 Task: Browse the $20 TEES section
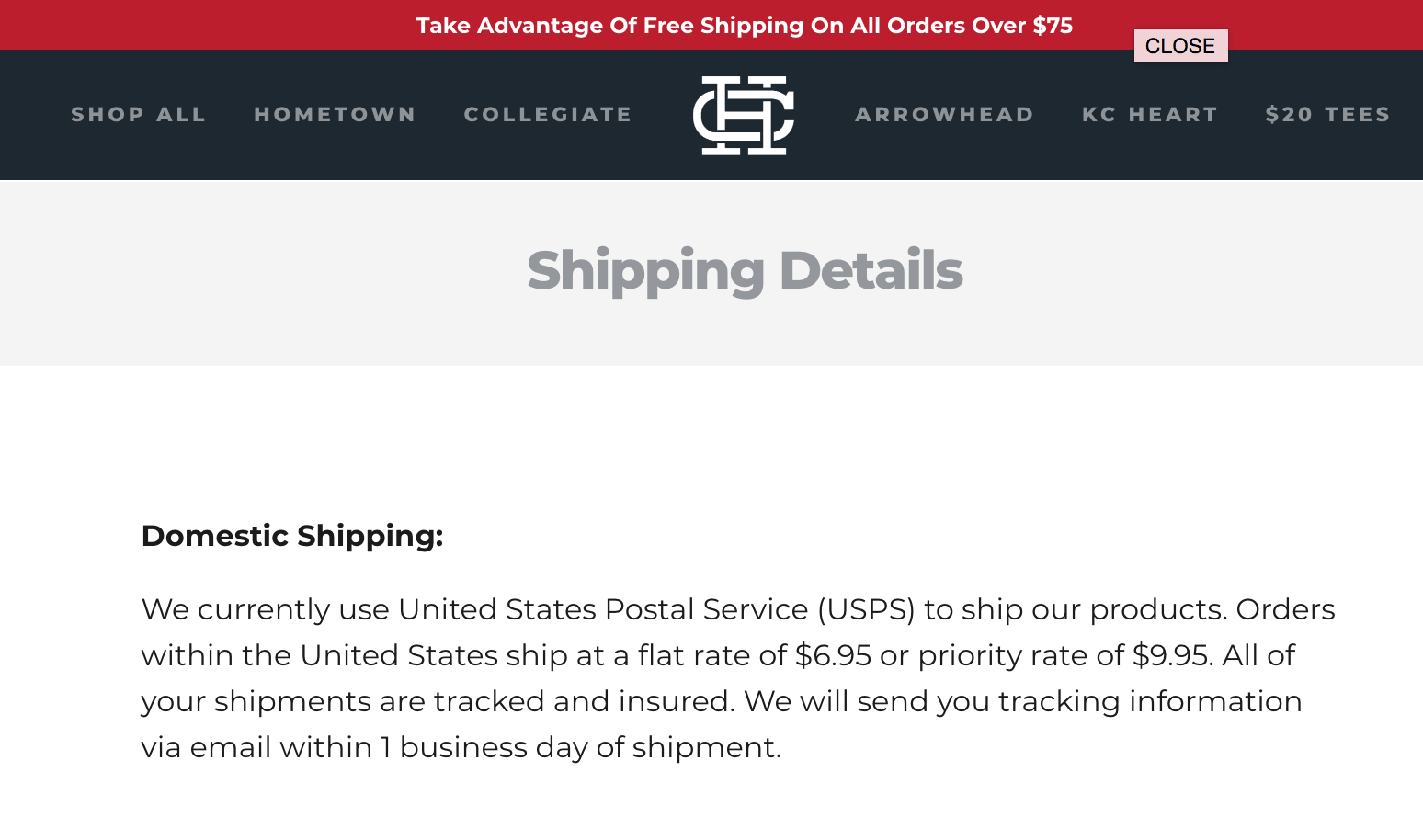[x=1327, y=114]
